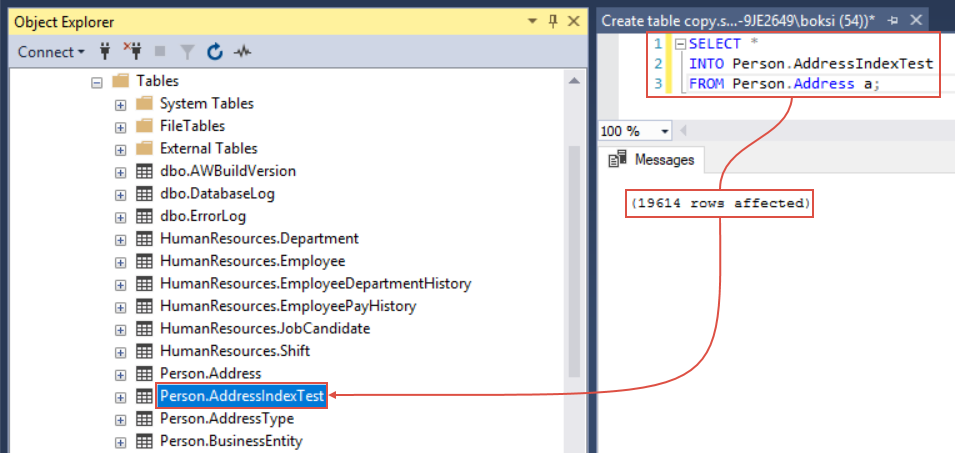Screen dimensions: 955x453
Task: Close the Object Explorer panel
Action: [573, 22]
